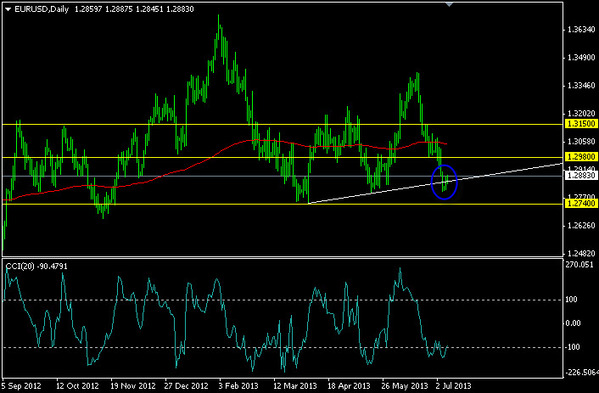Click the 100 level on CCI scale
The width and height of the screenshot is (599, 393).
point(571,299)
